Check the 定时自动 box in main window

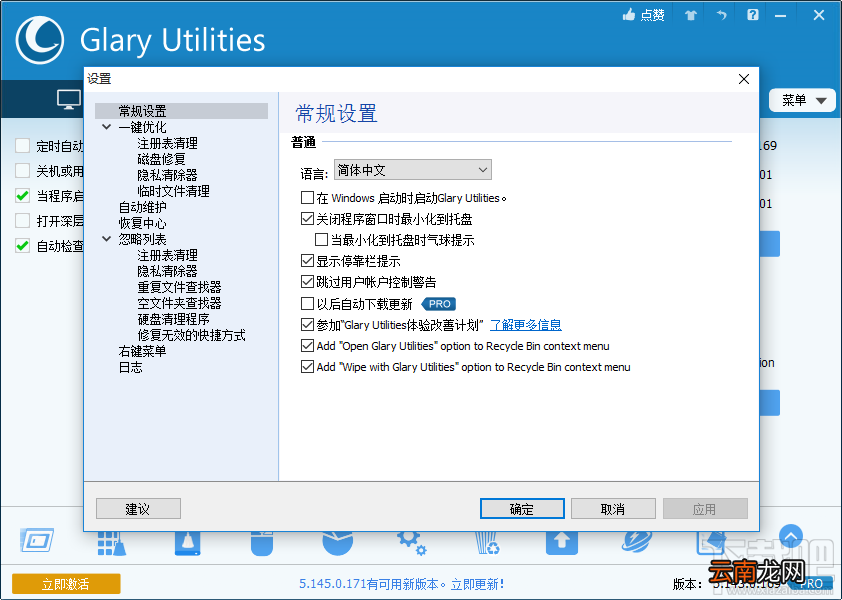pos(23,146)
